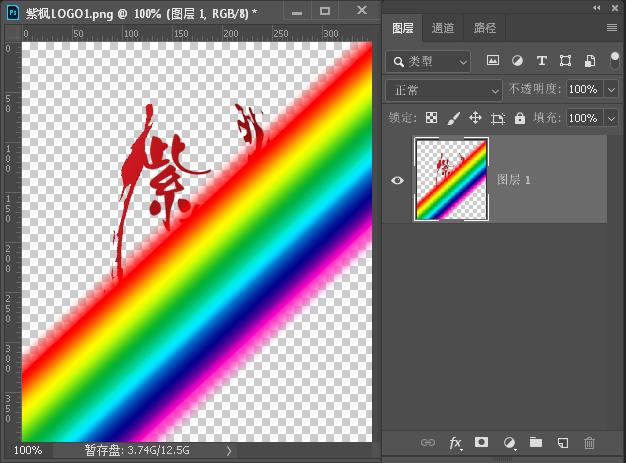Click the 不透明度 label
Viewport: 626px width, 463px height.
535,89
